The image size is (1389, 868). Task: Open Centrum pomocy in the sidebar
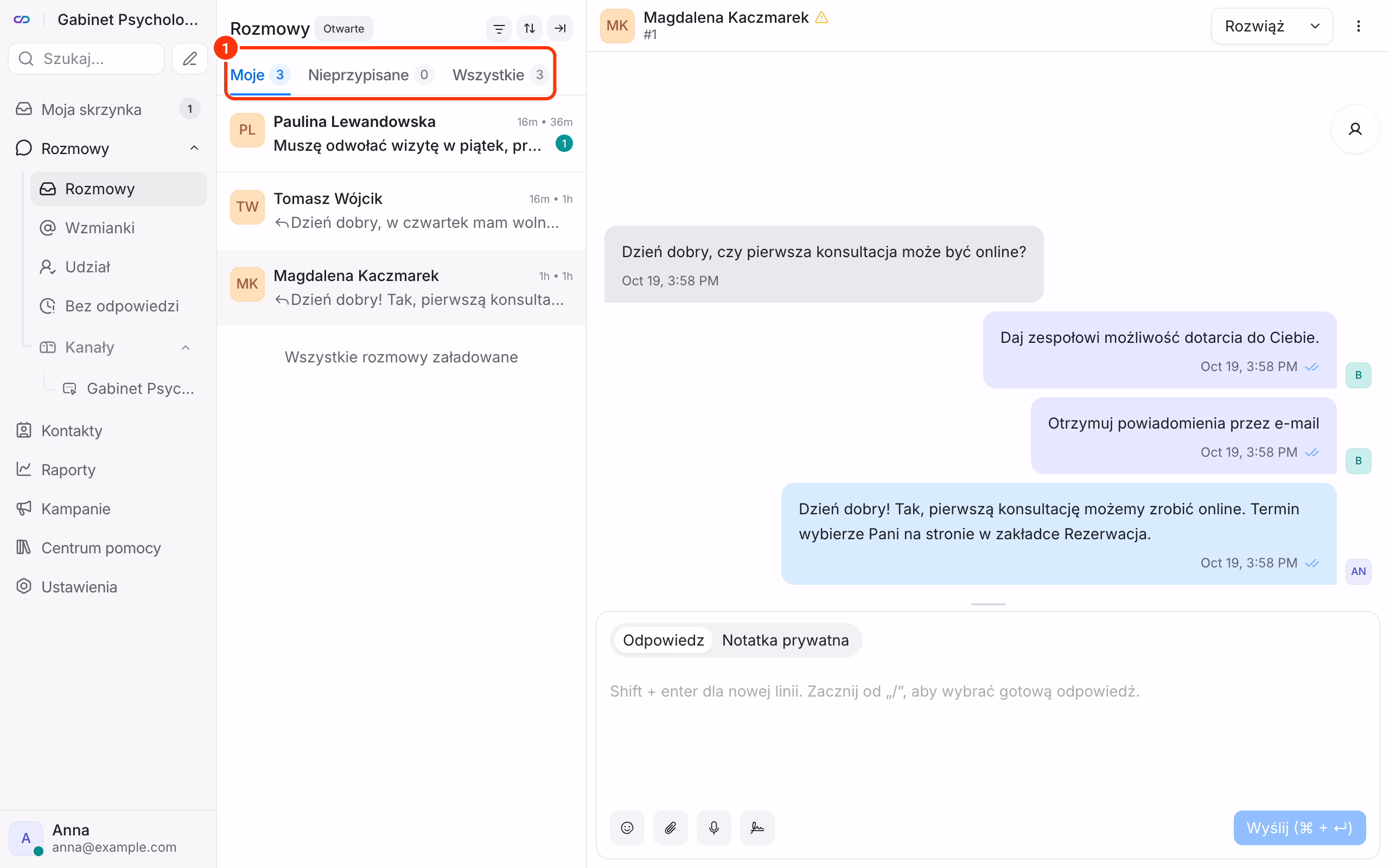click(x=108, y=548)
